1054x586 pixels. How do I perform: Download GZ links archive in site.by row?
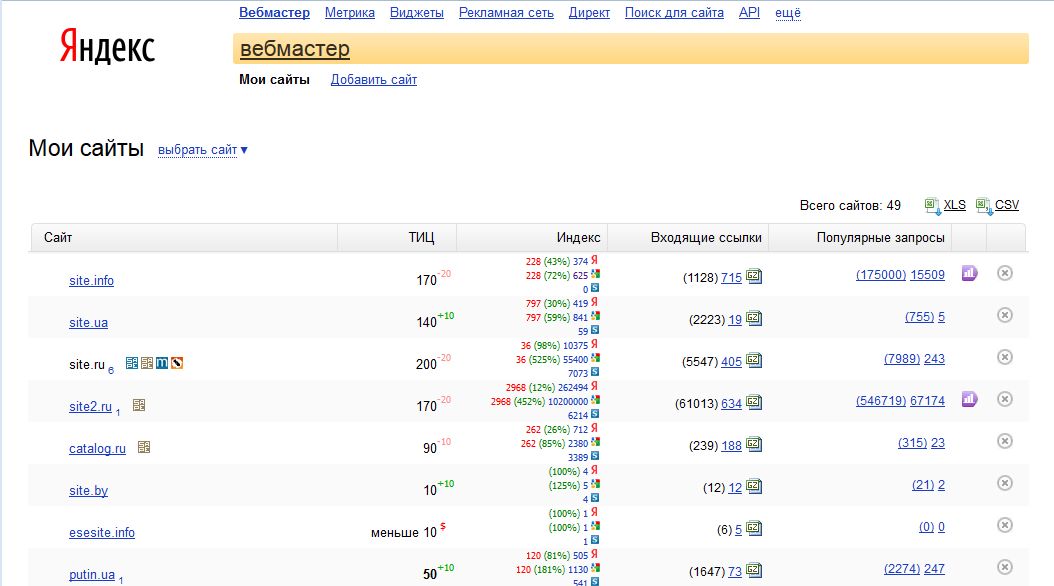[x=754, y=487]
